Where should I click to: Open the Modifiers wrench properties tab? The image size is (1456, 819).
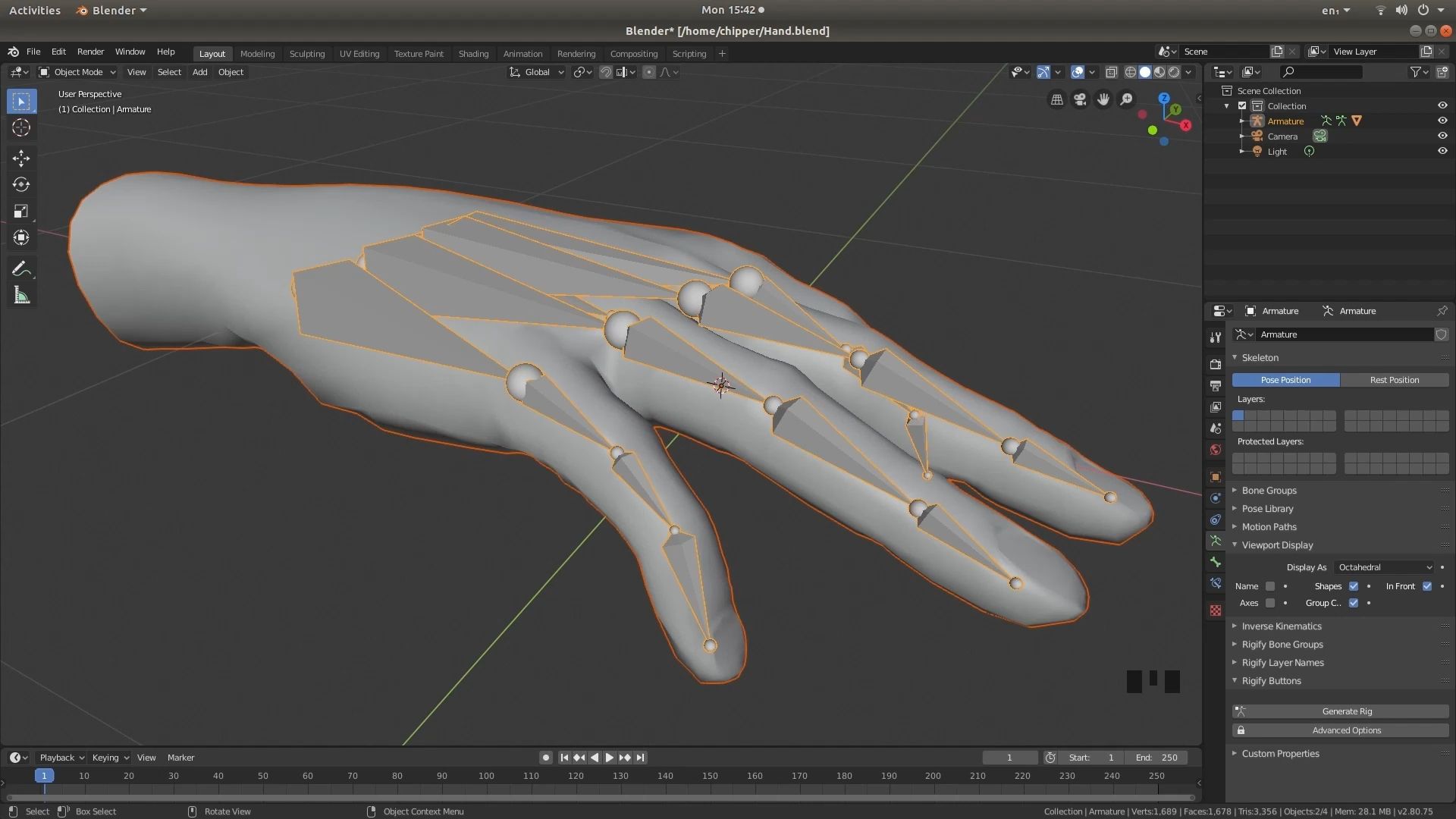pos(1216,337)
